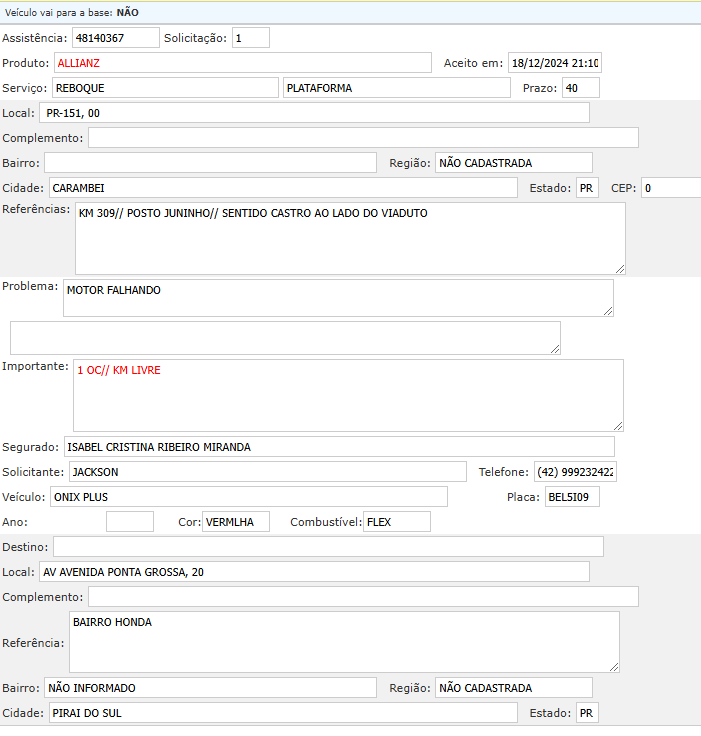Click the destination Estado field PR
Screen dimensions: 701x736
tap(587, 713)
